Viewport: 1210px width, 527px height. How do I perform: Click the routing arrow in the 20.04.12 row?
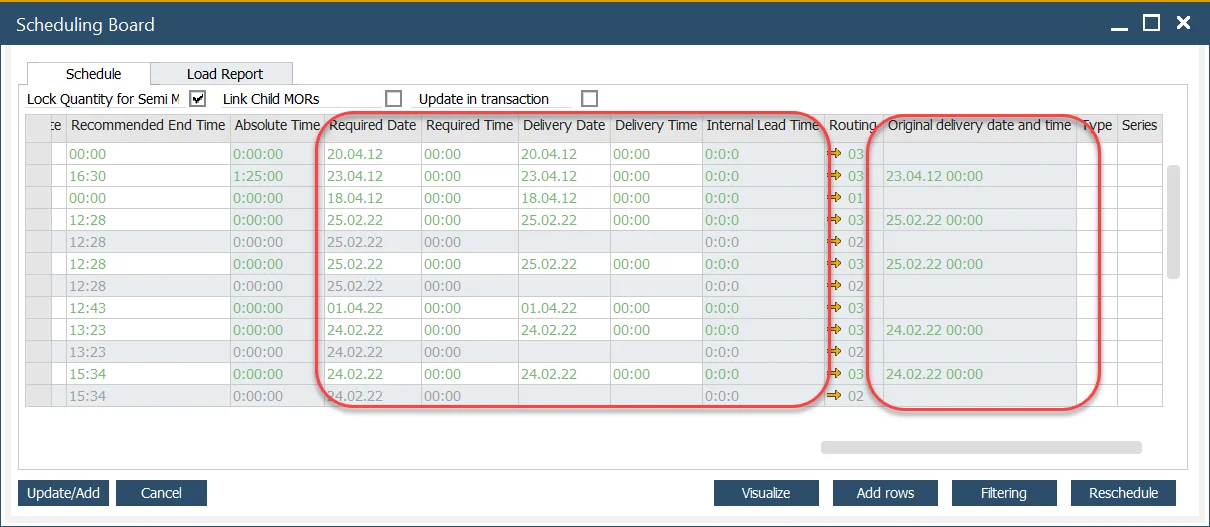(835, 154)
